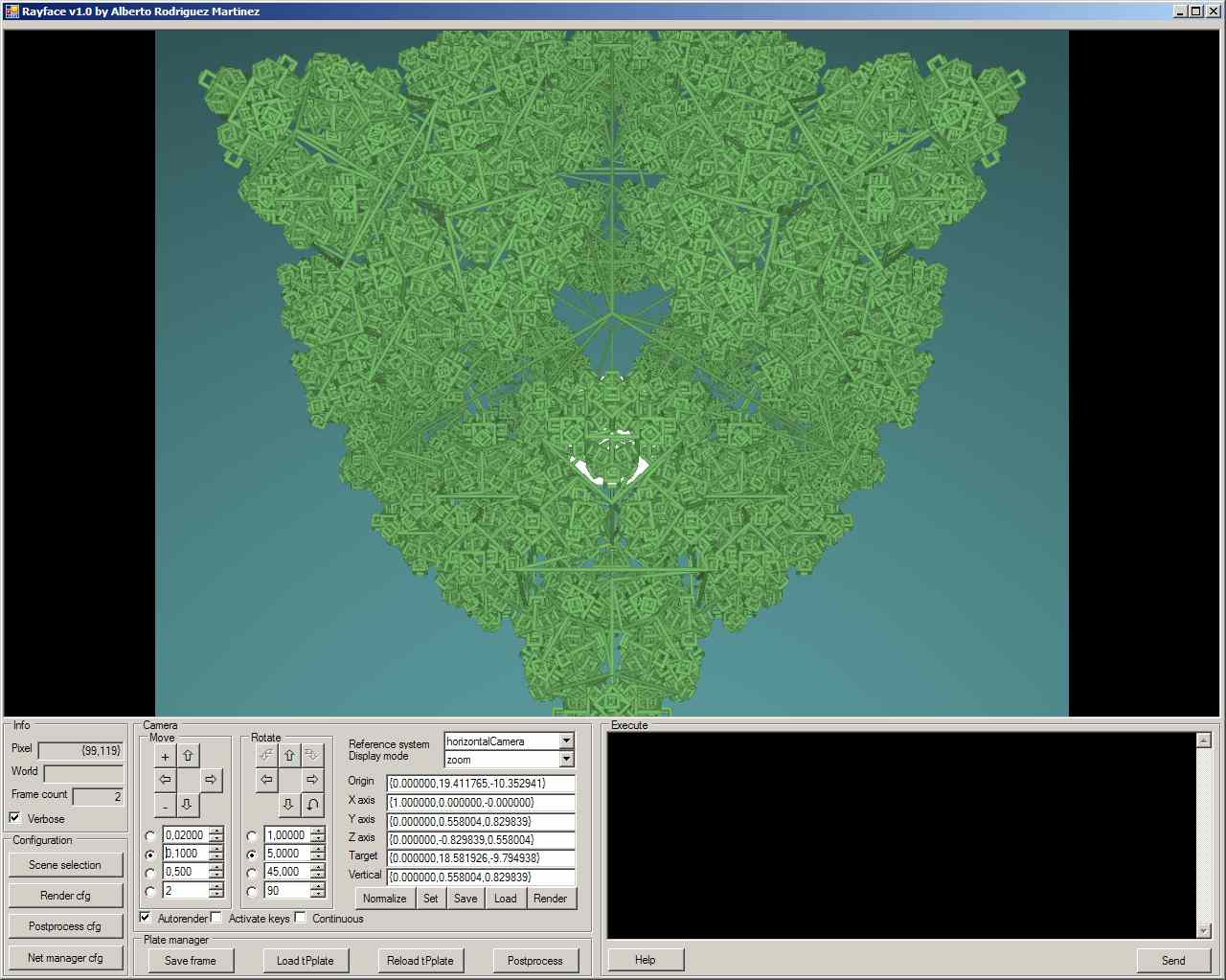Select the 0,500 move step radio button

tap(150, 873)
